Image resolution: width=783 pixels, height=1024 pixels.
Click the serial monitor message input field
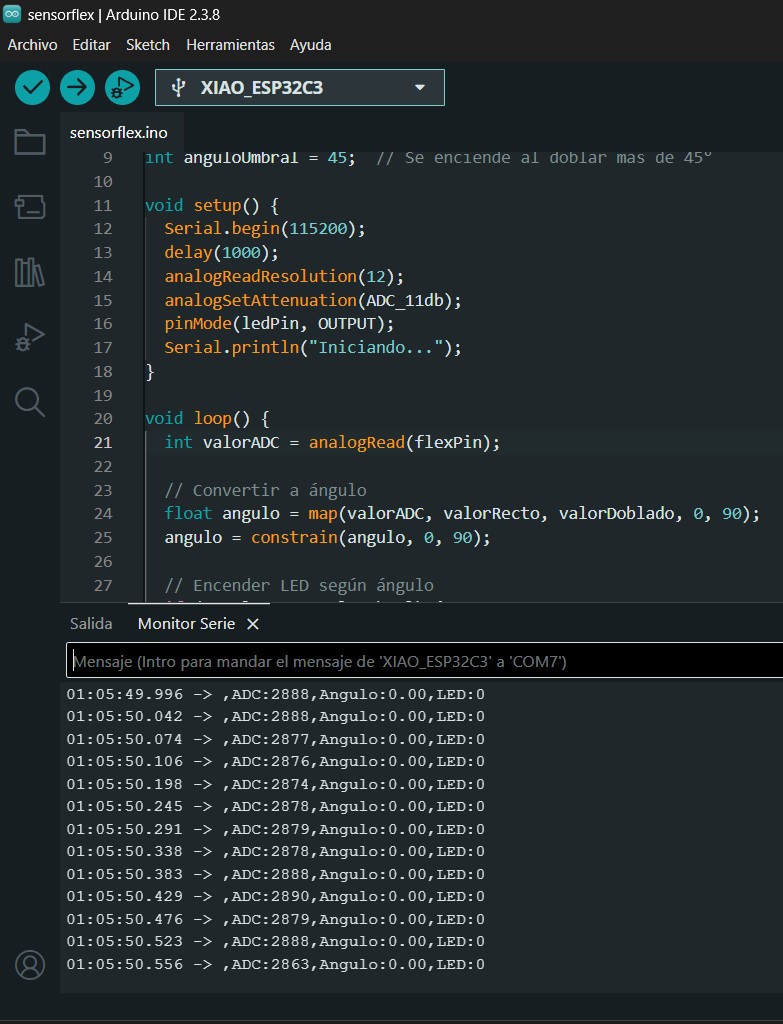tap(424, 661)
